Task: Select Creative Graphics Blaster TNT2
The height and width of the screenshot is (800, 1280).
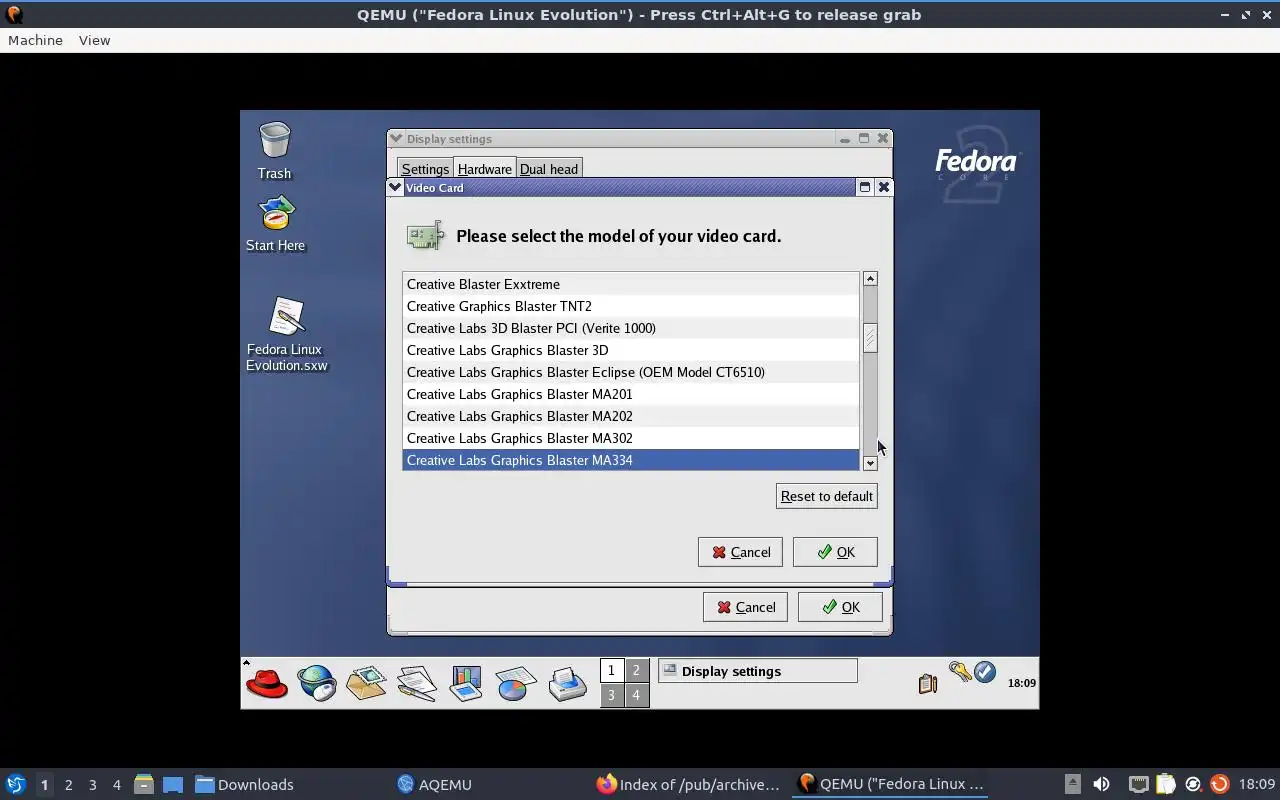Action: 631,306
